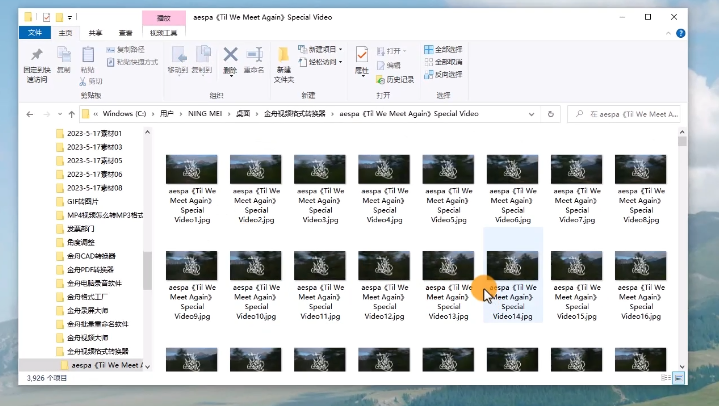
Task: Switch to the Share (共享) ribbon tab
Action: click(95, 33)
